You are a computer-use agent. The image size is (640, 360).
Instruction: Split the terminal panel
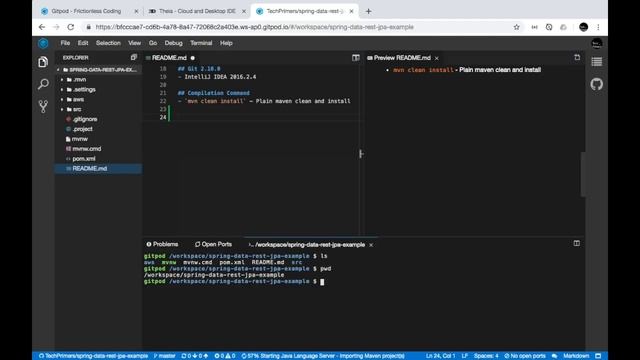(x=576, y=243)
